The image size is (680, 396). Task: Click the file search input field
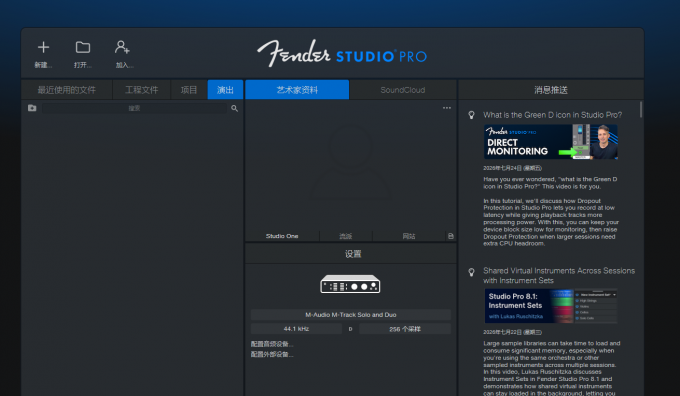coord(134,108)
